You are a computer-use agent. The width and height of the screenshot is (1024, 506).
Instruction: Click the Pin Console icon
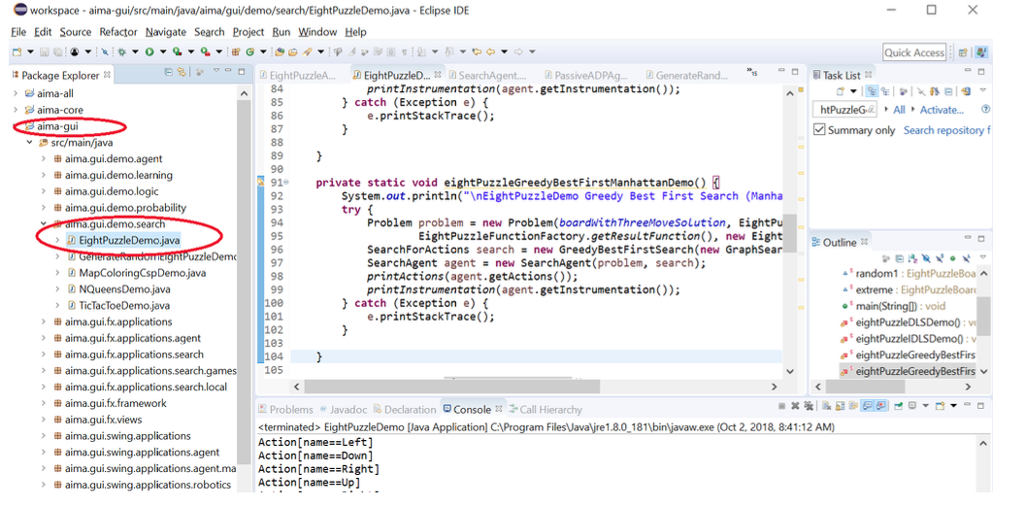[x=898, y=406]
